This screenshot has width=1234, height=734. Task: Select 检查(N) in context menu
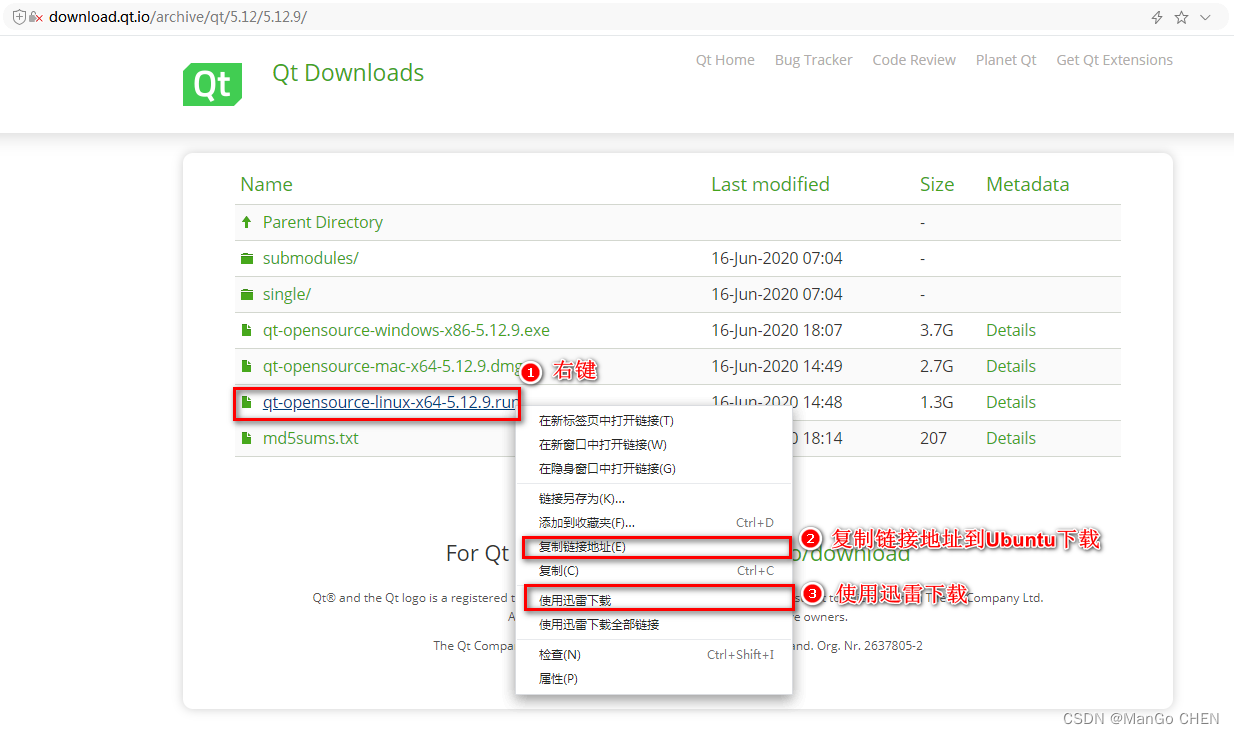654,655
